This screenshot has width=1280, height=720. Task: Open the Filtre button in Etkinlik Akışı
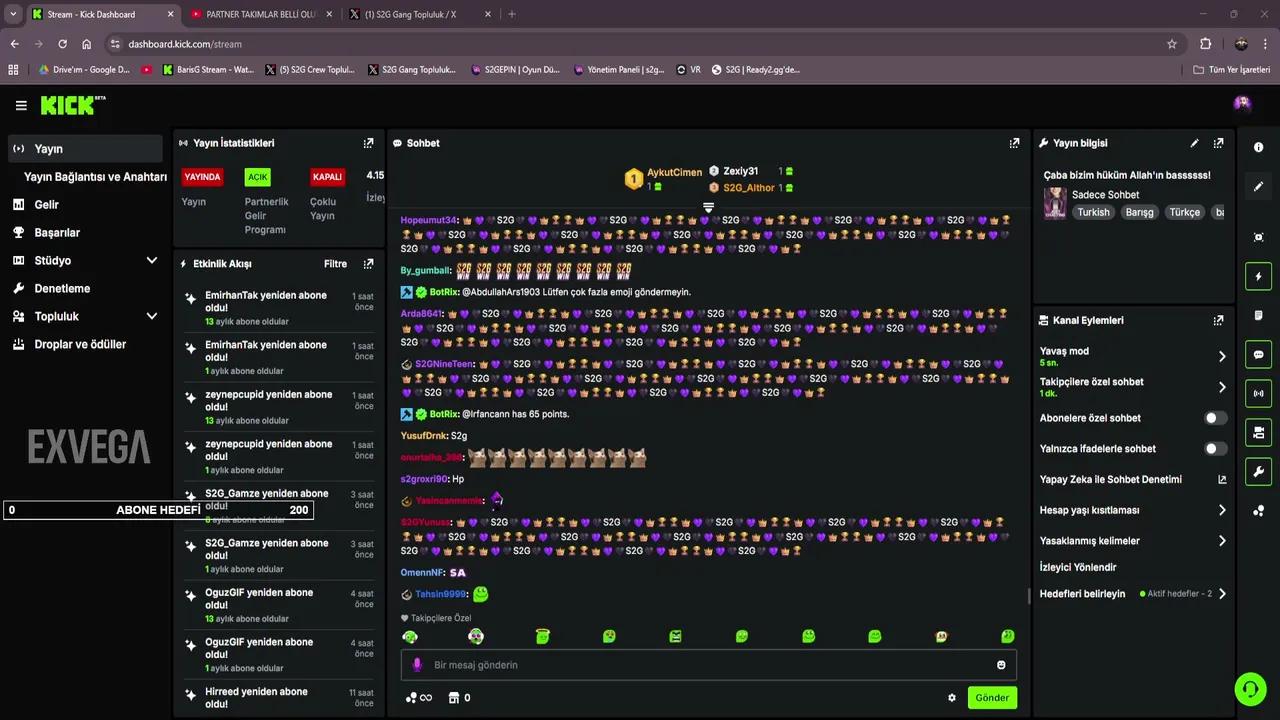[x=335, y=264]
